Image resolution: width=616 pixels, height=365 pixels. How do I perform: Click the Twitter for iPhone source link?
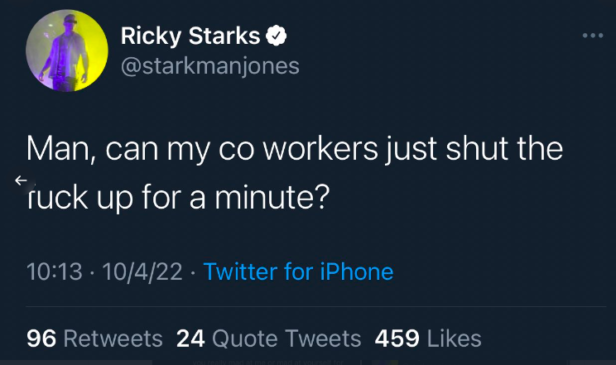[x=298, y=271]
